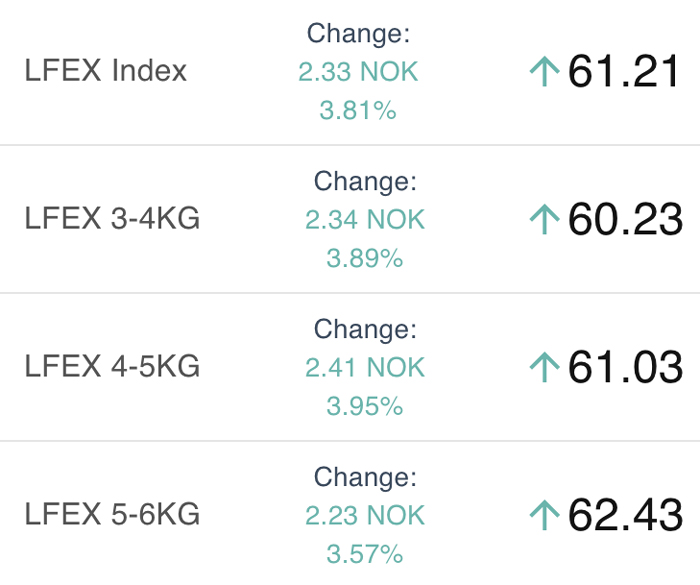Select the LFEX 3-4KG label
The height and width of the screenshot is (585, 700).
click(112, 218)
